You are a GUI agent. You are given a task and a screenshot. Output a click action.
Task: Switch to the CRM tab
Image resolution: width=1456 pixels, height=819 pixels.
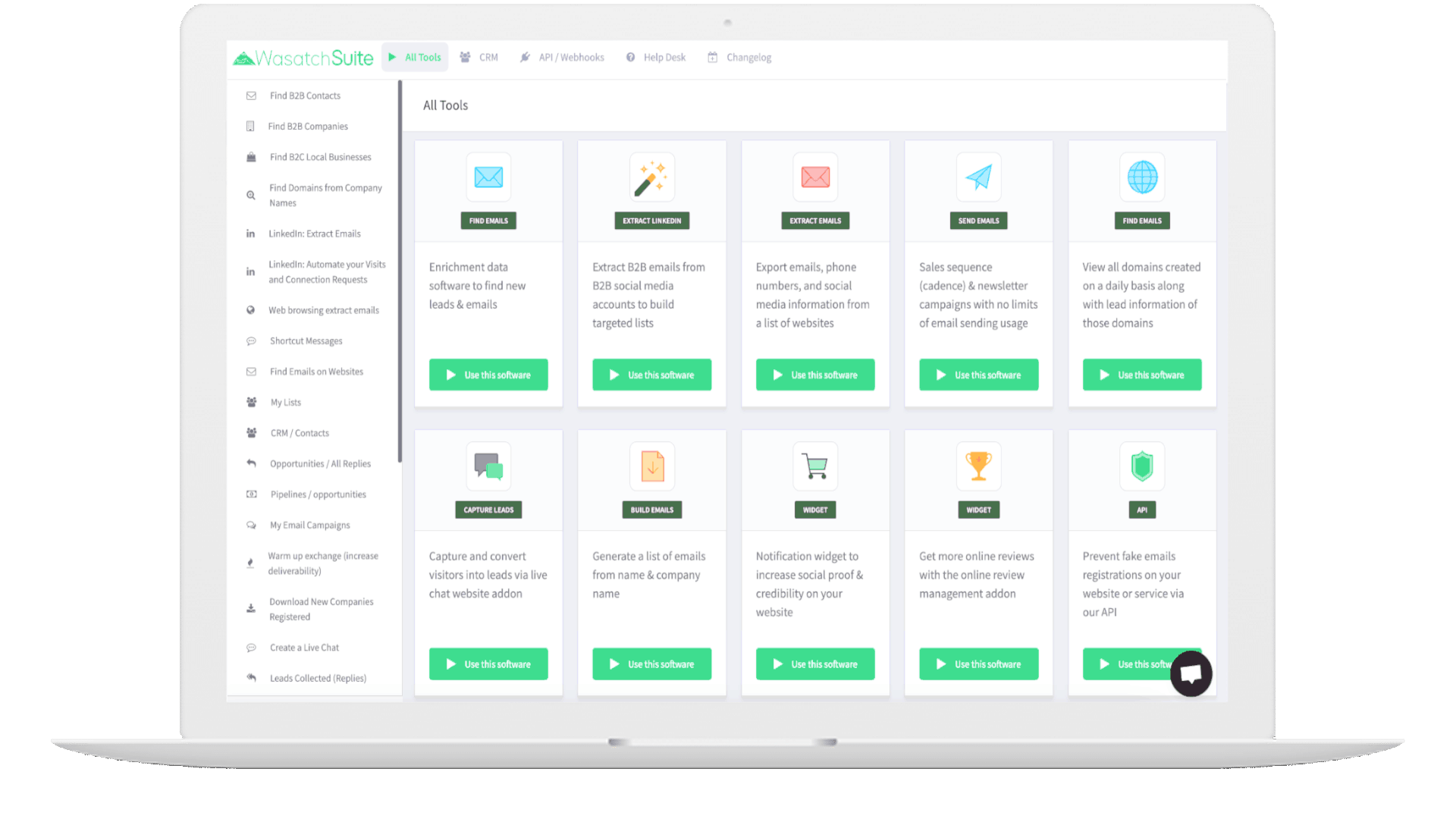point(479,58)
